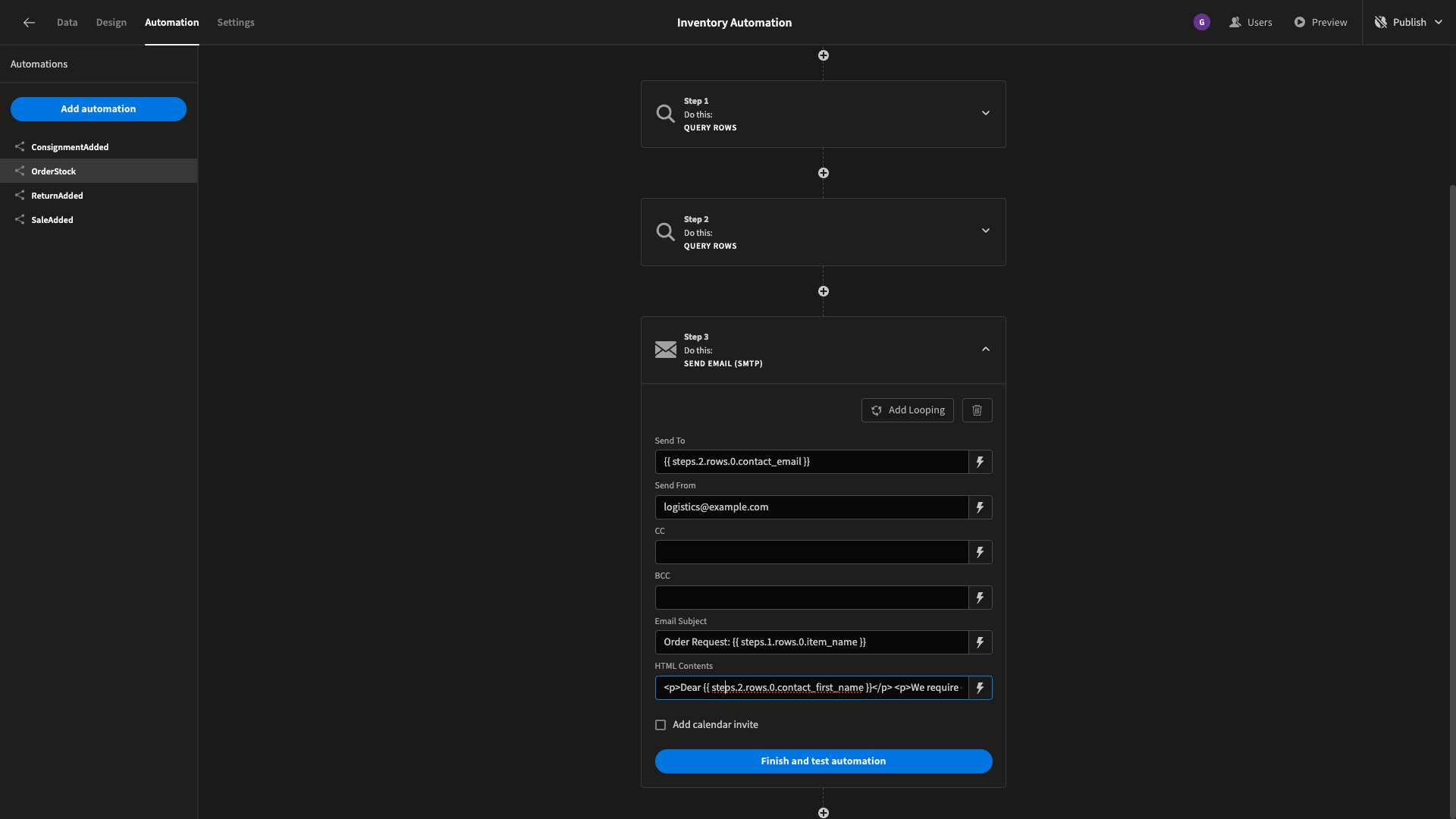Open the Data tab
This screenshot has height=819, width=1456.
point(67,23)
